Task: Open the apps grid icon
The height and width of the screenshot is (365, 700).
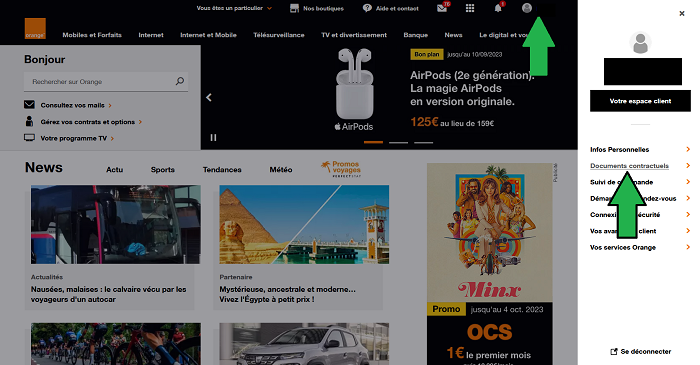Action: (x=470, y=8)
